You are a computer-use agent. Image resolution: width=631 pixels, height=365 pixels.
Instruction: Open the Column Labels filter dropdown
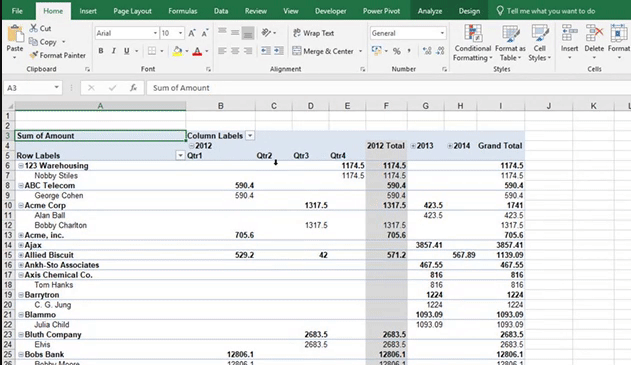250,136
